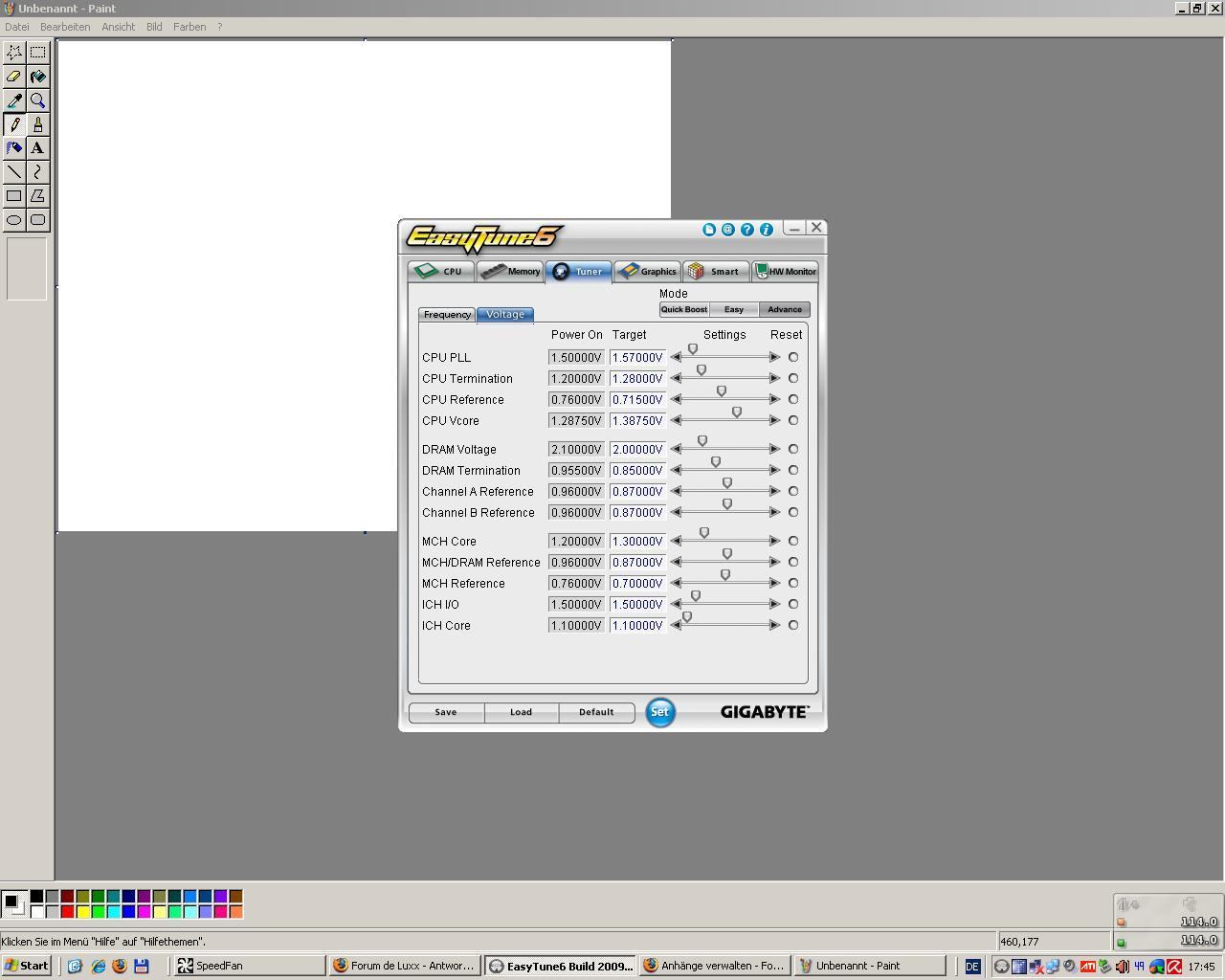Increase CPU Vcore voltage with right arrow
1225x980 pixels.
click(775, 420)
